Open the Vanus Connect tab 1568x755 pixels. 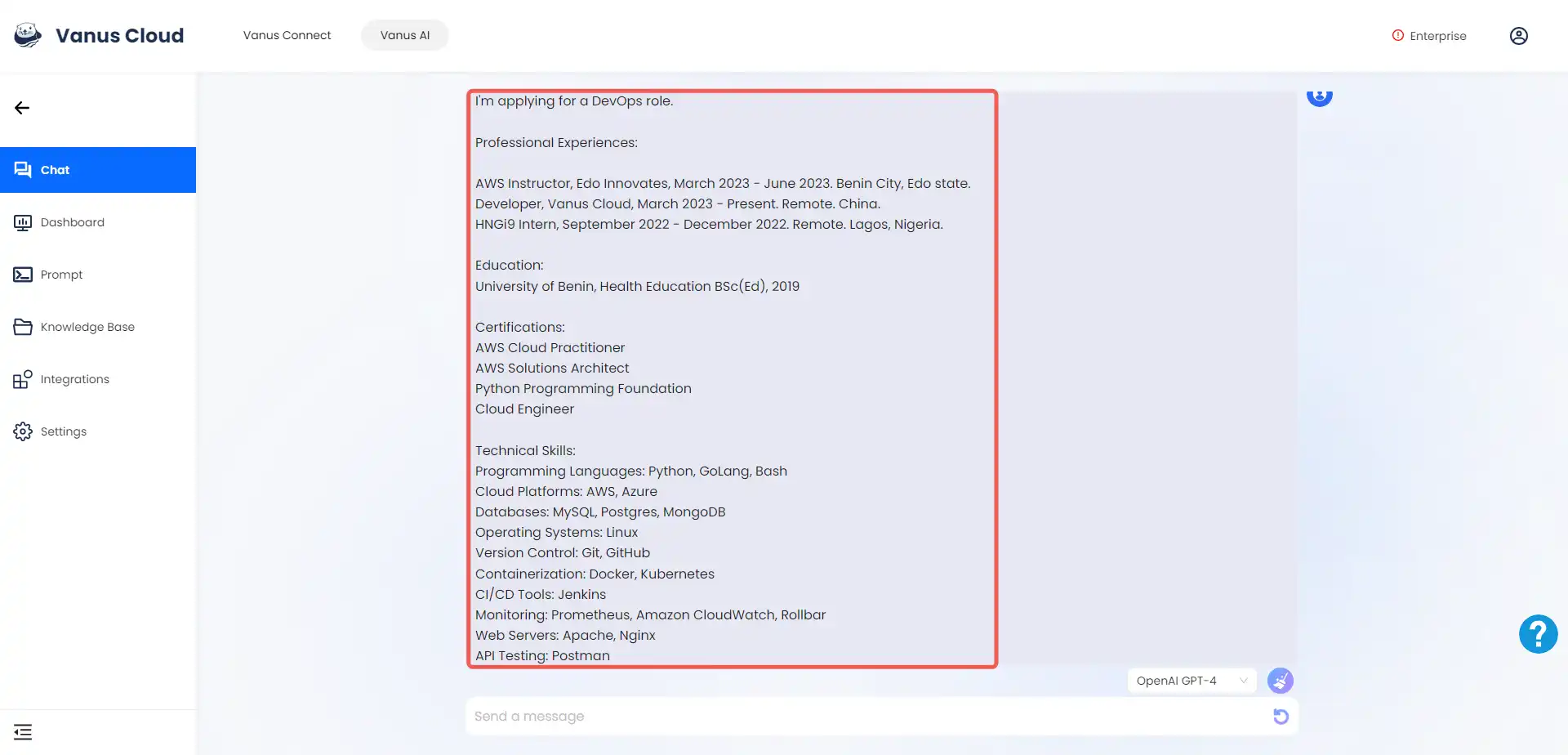point(287,35)
